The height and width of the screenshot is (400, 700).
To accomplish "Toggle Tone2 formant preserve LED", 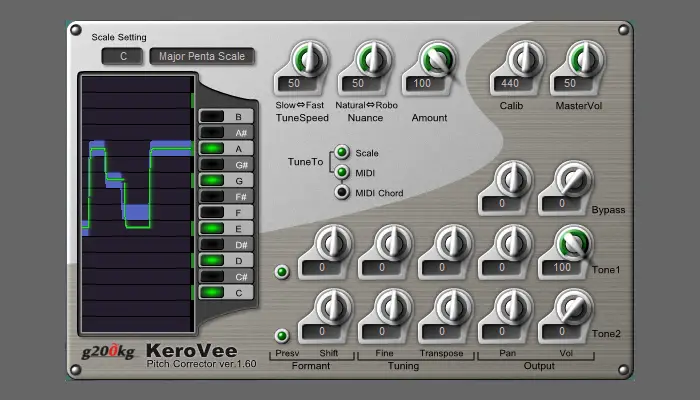I will click(283, 335).
